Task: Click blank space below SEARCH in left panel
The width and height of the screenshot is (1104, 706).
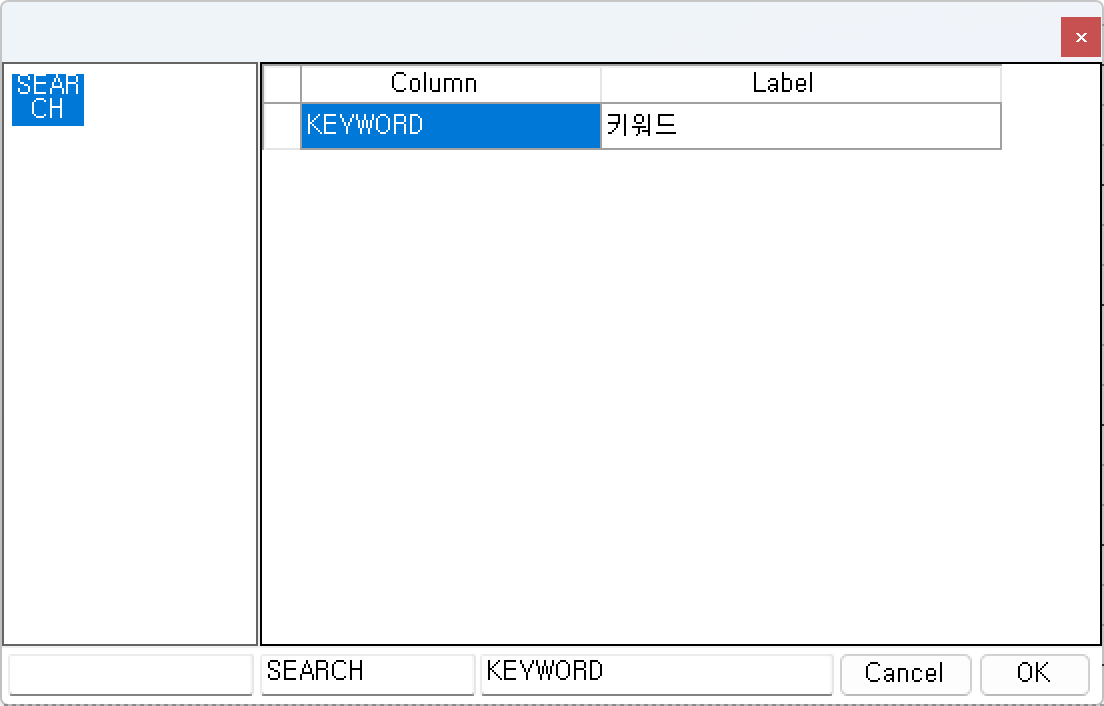Action: coord(130,384)
